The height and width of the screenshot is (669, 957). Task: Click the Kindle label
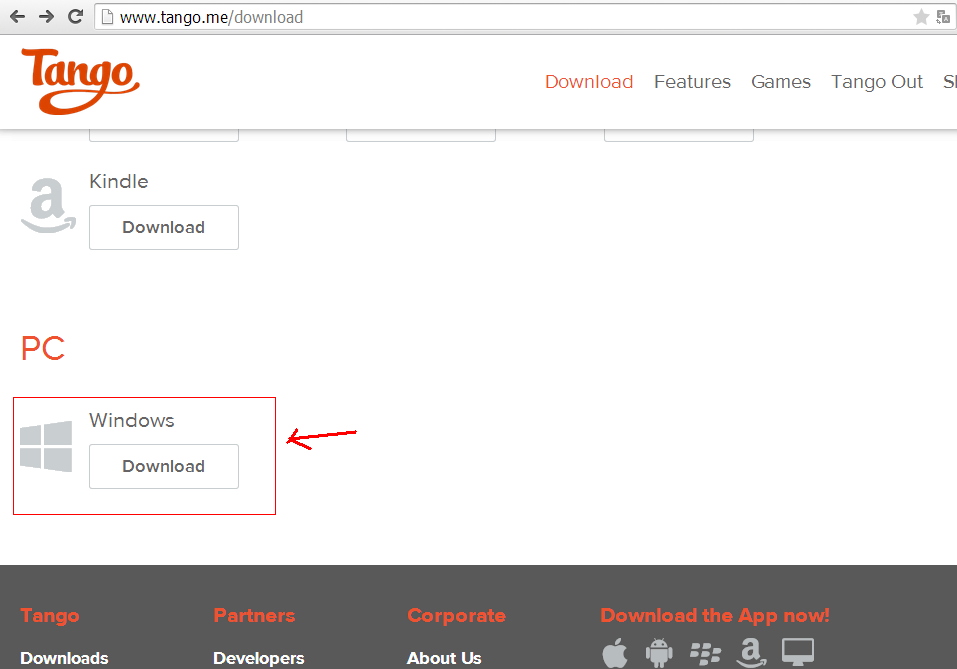click(118, 181)
